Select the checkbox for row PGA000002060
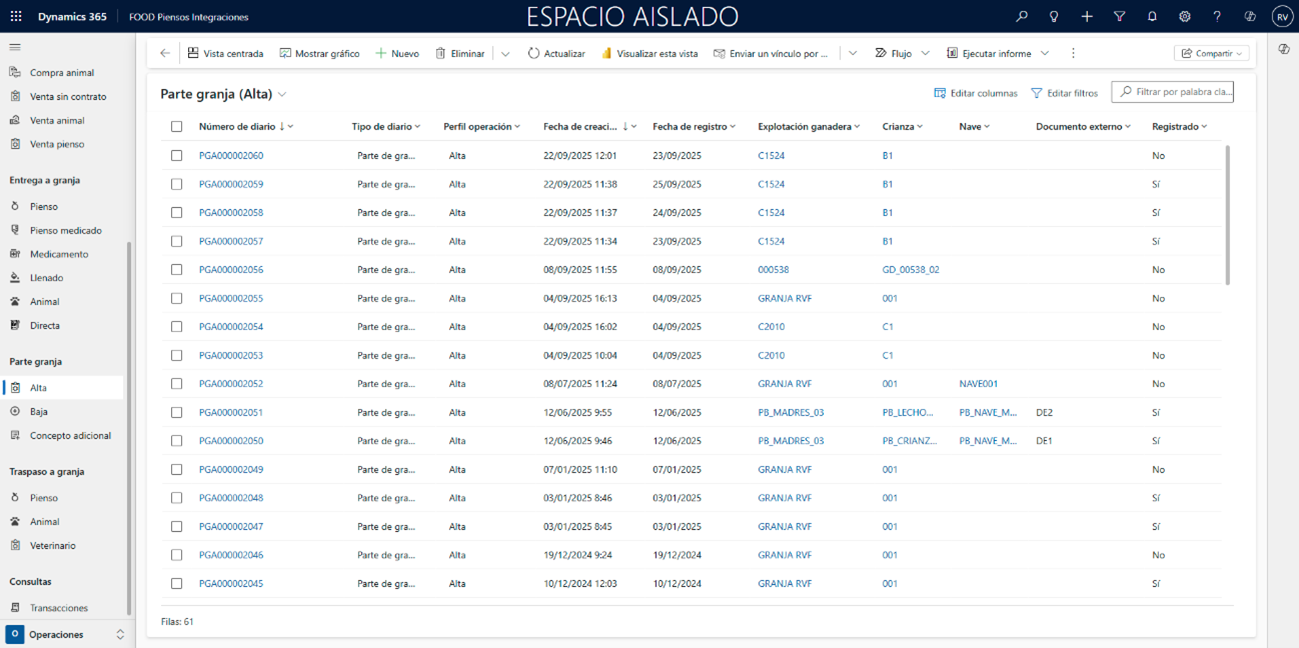Viewport: 1299px width, 648px height. 177,156
